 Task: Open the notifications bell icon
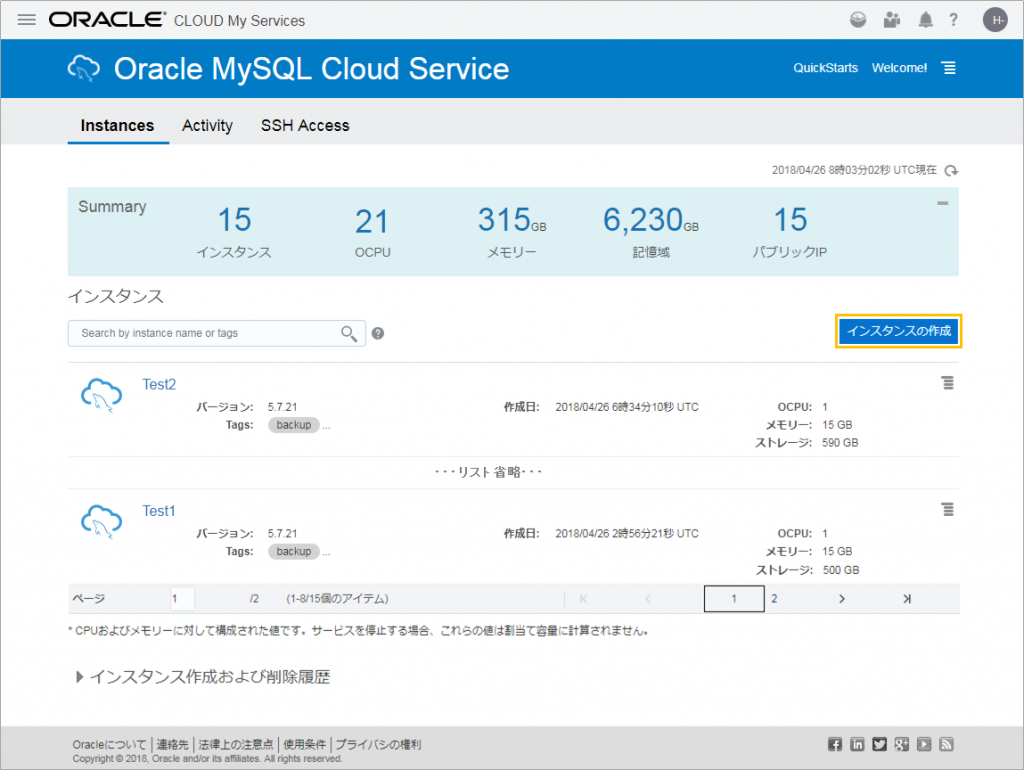[925, 19]
